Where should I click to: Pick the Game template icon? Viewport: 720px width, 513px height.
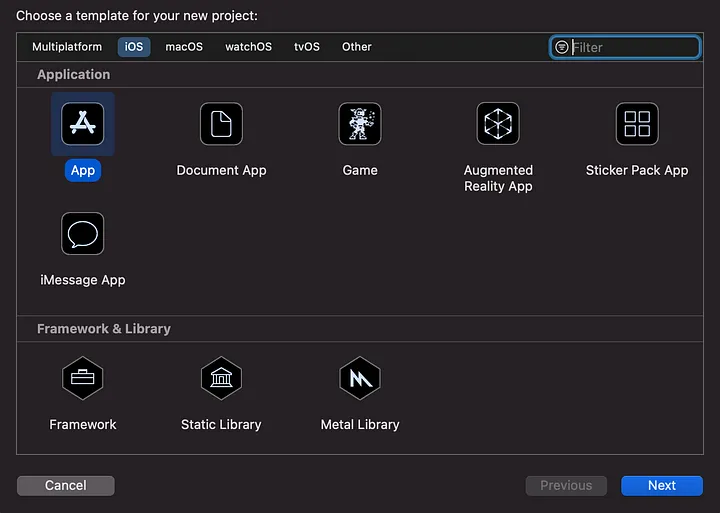[x=360, y=124]
